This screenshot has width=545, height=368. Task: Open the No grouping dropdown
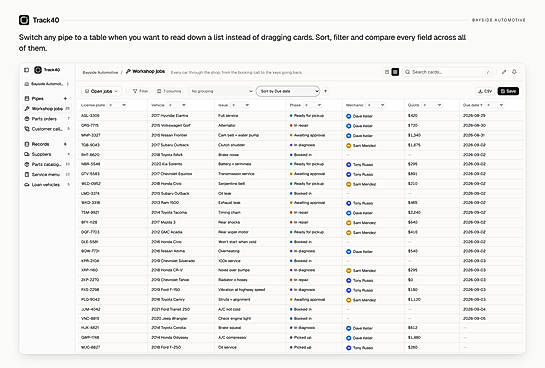(x=221, y=91)
